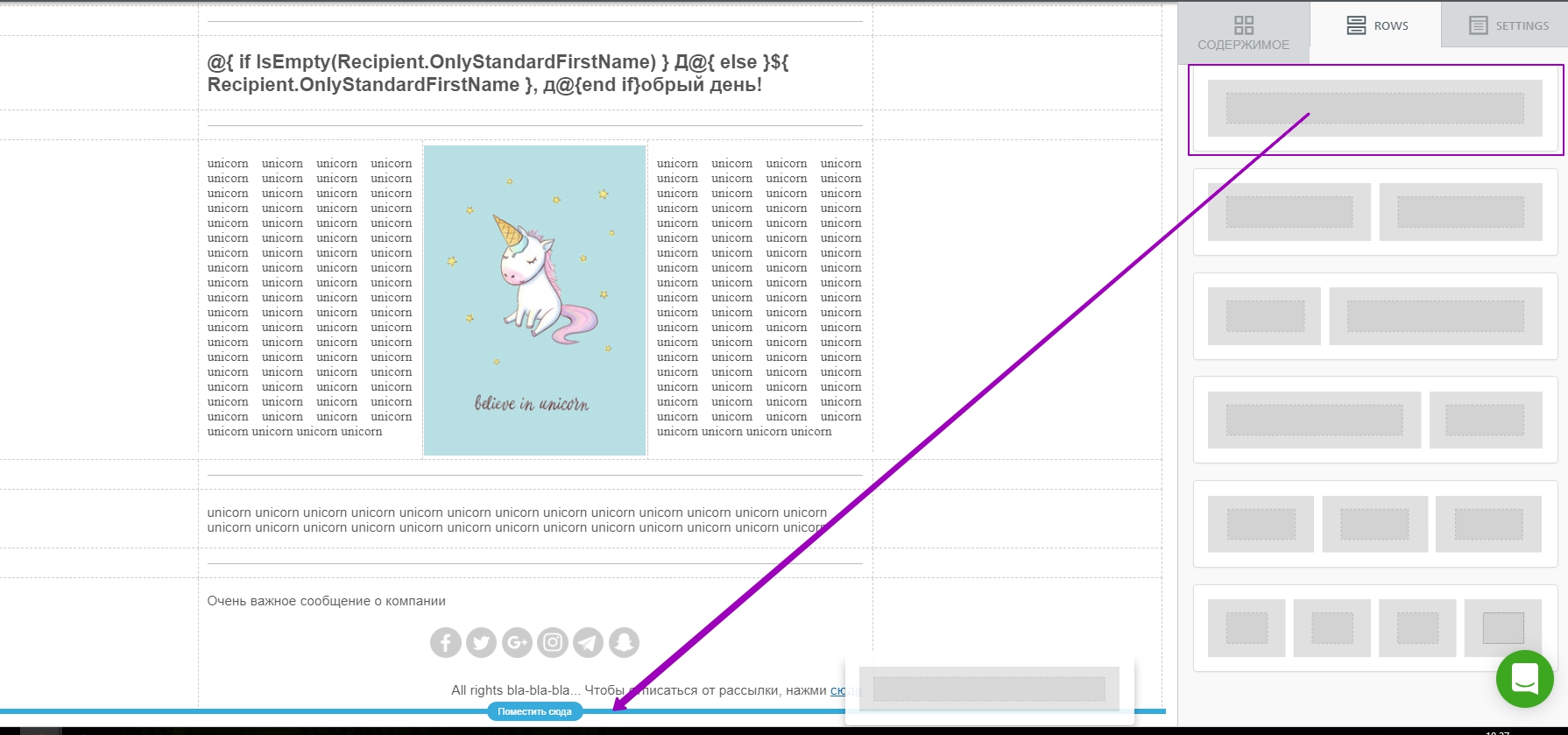Click the Google Plus social icon
This screenshot has width=1568, height=735.
[517, 642]
